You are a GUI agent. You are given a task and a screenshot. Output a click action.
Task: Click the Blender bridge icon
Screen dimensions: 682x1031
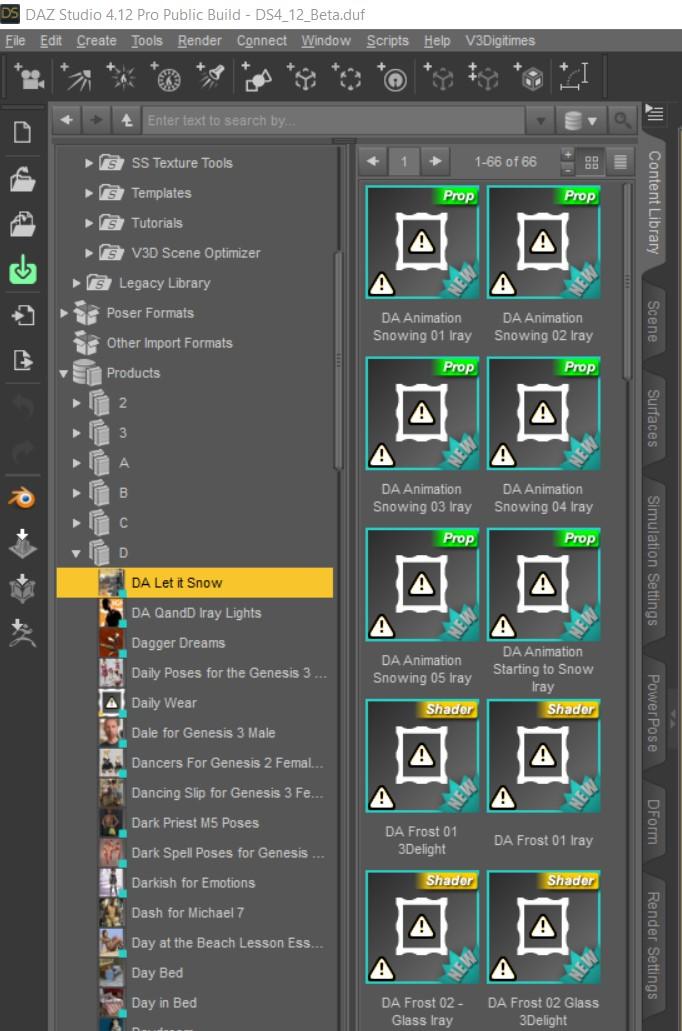[x=22, y=498]
